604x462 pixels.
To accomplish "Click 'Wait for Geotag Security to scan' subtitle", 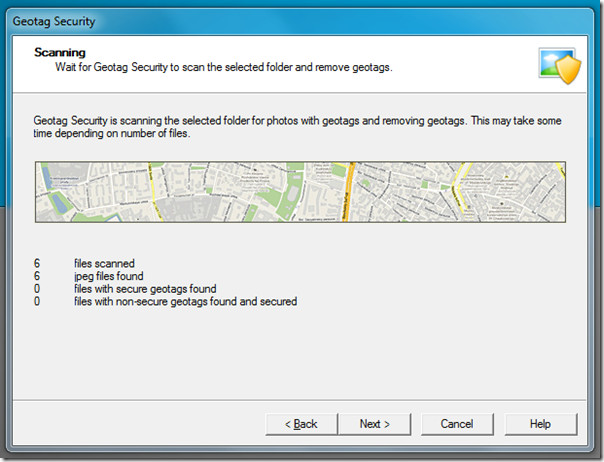I will point(223,67).
